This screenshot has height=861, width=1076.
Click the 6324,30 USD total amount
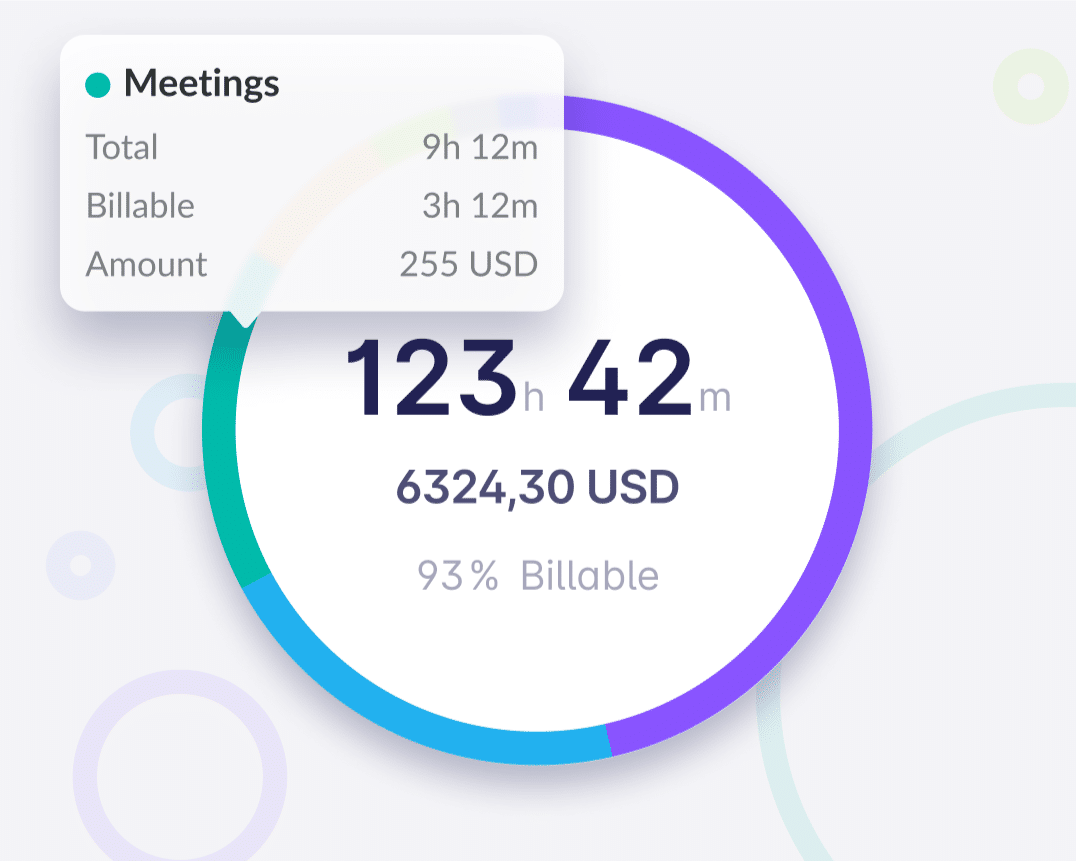click(x=537, y=487)
